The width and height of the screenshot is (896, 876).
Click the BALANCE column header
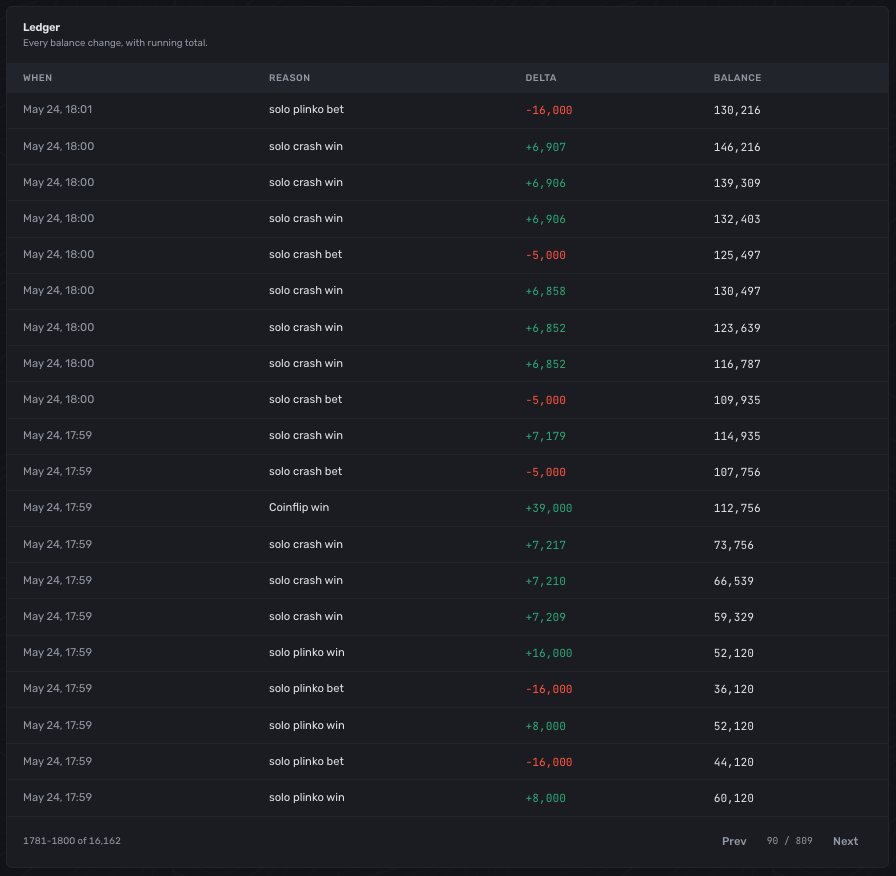[x=737, y=78]
